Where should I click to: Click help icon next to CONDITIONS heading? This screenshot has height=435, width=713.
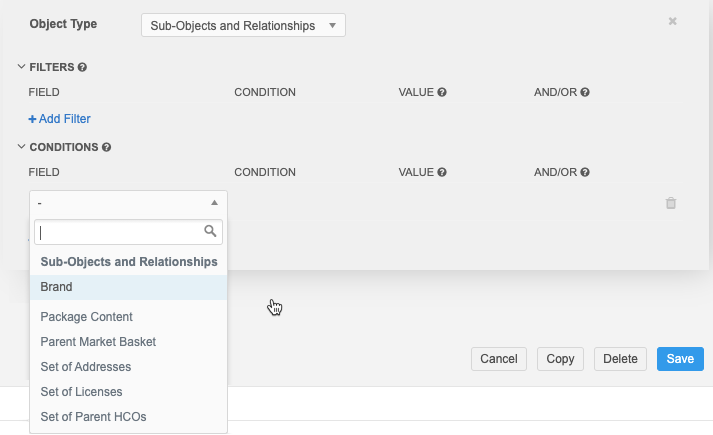[106, 147]
